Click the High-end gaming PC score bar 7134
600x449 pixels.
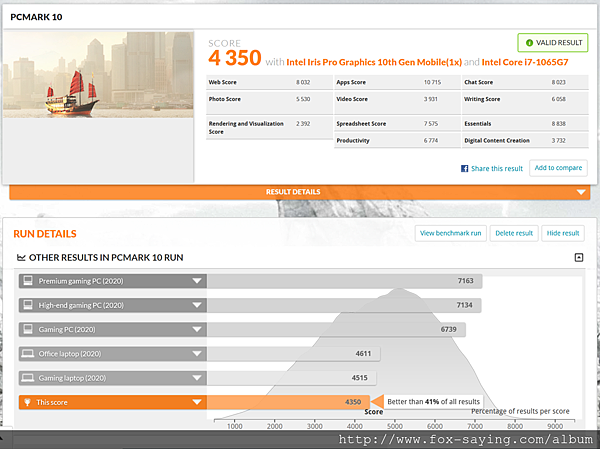[344, 305]
